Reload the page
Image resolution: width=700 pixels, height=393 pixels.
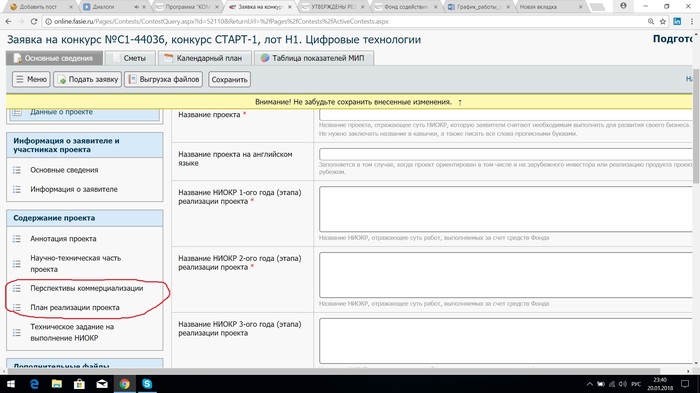point(34,21)
